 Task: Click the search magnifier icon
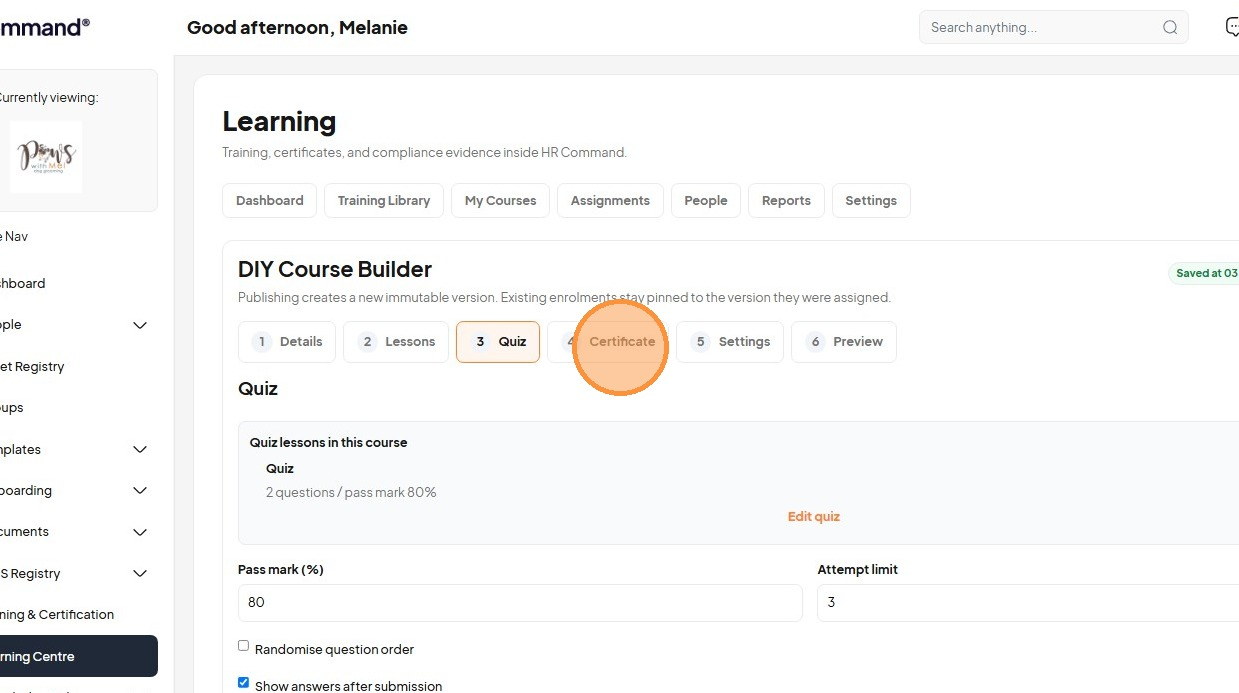click(1170, 28)
